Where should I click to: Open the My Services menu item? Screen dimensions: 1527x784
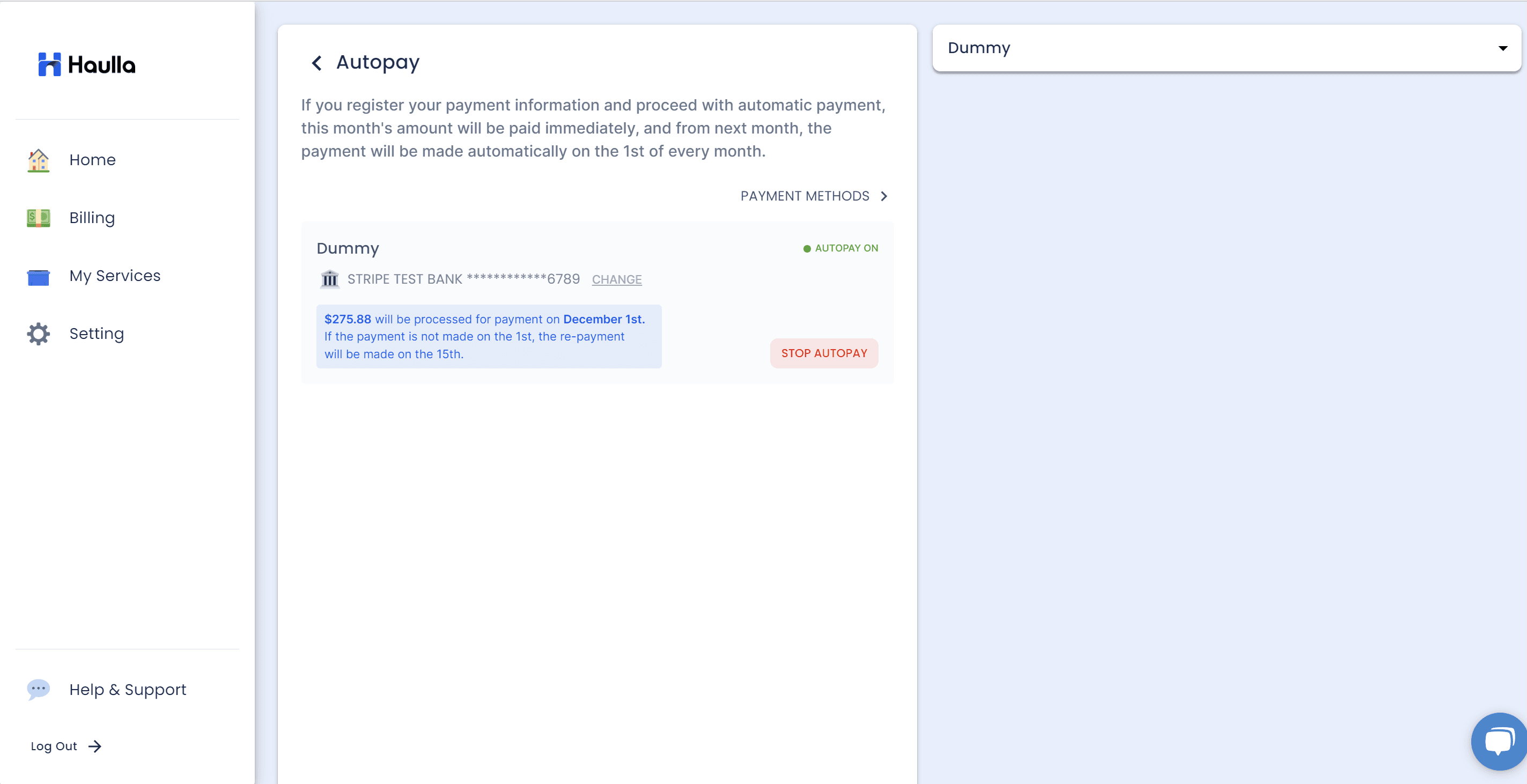click(115, 276)
